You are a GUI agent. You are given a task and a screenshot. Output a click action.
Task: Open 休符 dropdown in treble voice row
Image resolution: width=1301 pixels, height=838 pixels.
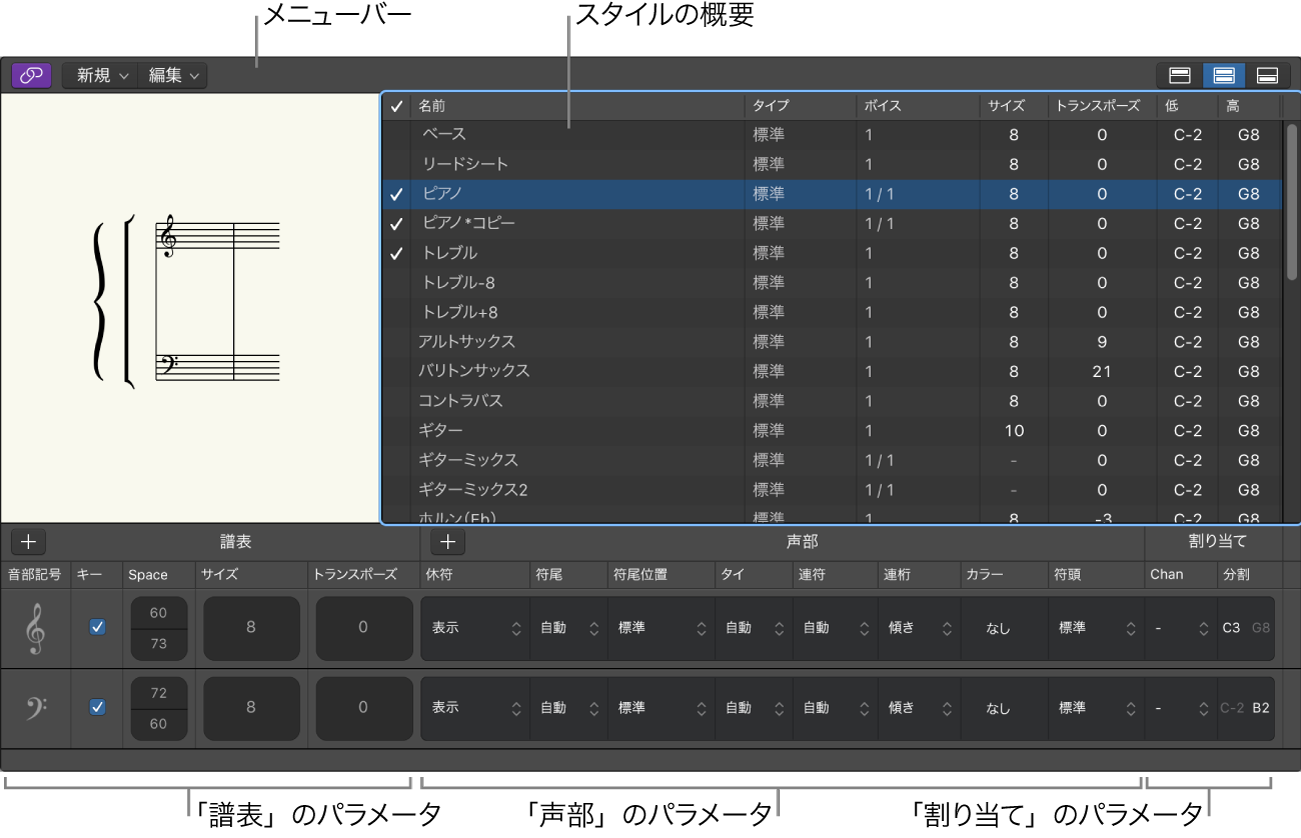[x=476, y=628]
